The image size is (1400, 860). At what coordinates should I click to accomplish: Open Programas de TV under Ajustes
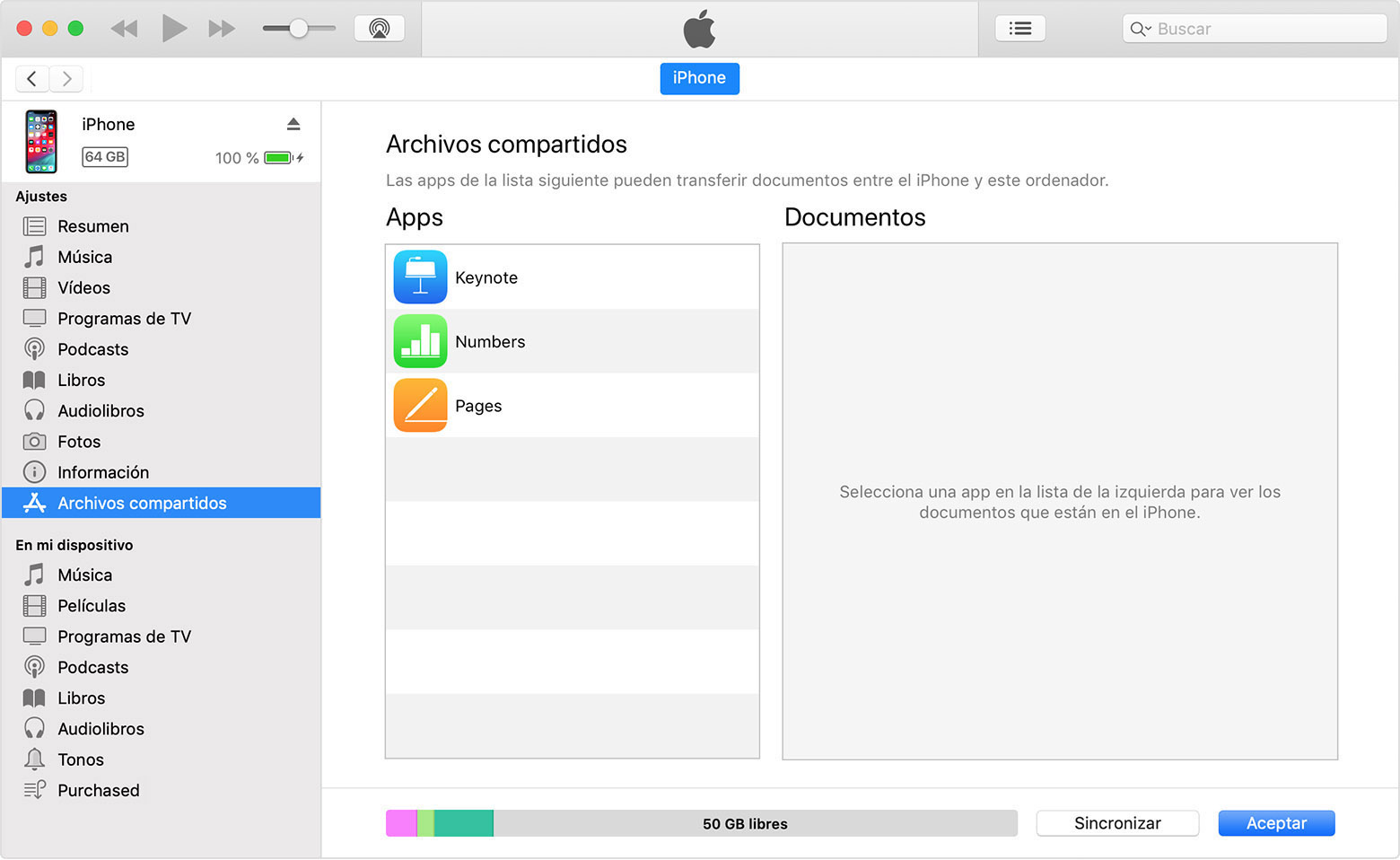[x=162, y=319]
